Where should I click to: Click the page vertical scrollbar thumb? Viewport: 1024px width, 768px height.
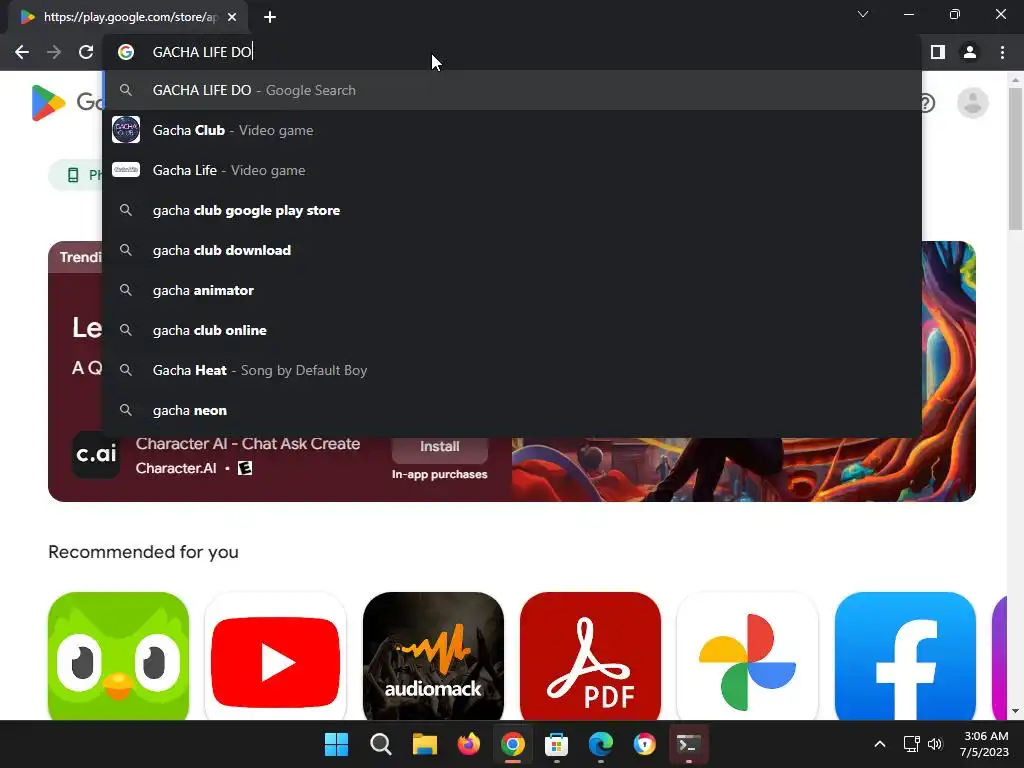(x=1015, y=159)
